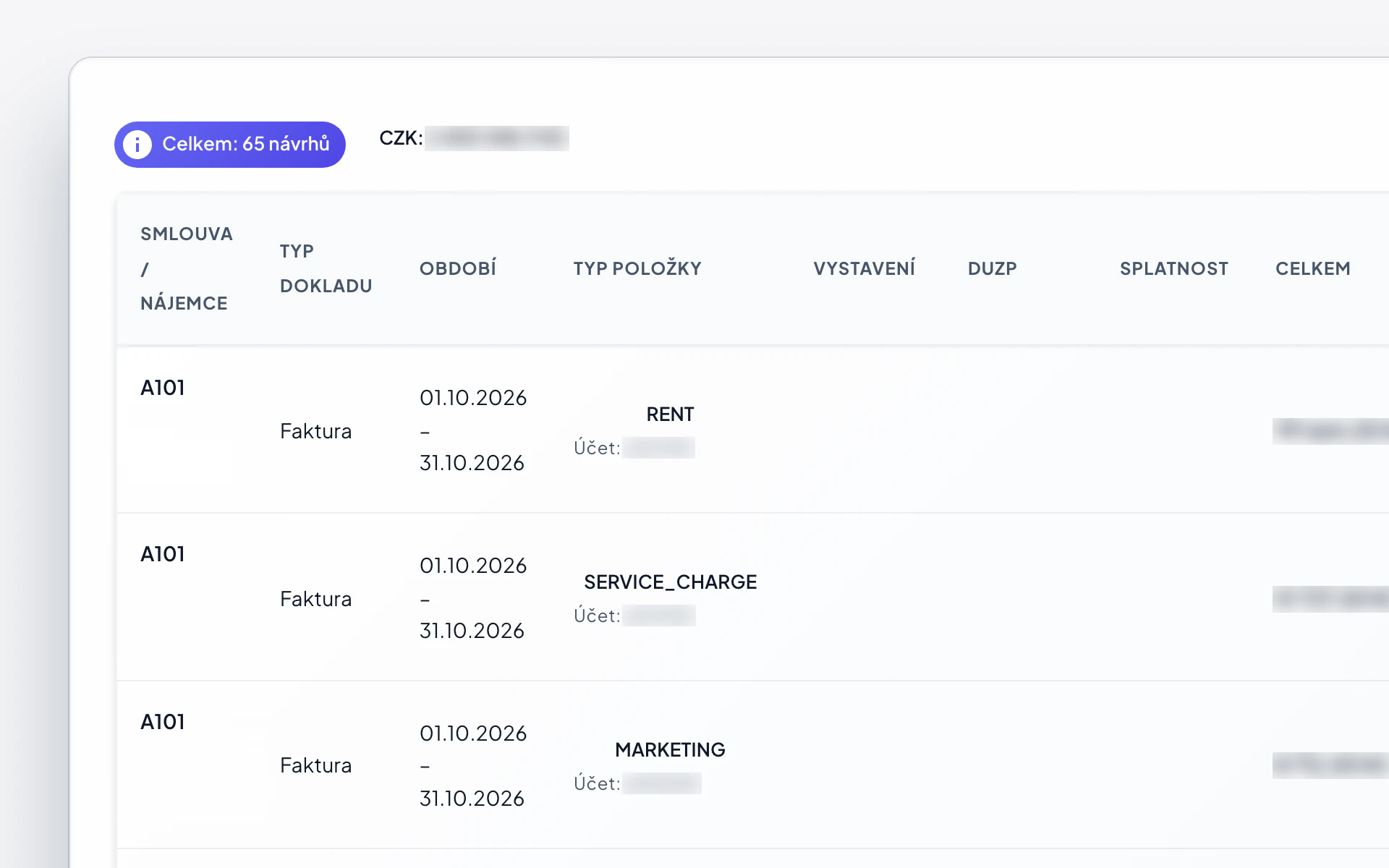Screen dimensions: 1389x868
Task: Click the info icon in the Celkem badge
Action: 137,145
